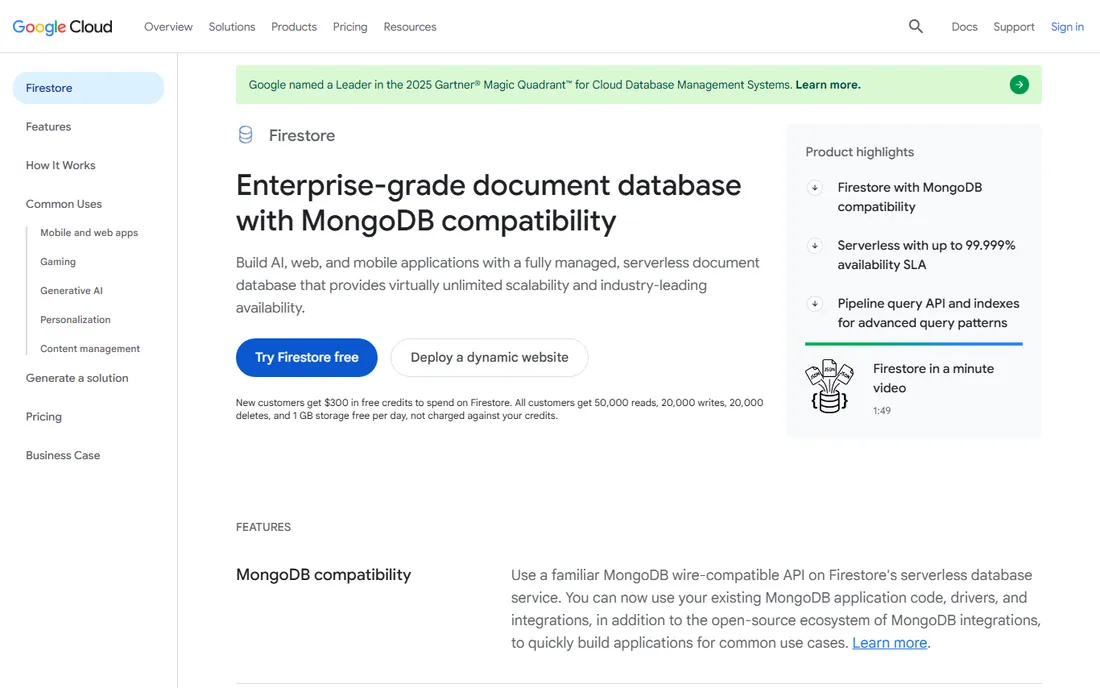Image resolution: width=1100 pixels, height=688 pixels.
Task: Open Pipeline query API and indexes highlight
Action: [x=928, y=313]
